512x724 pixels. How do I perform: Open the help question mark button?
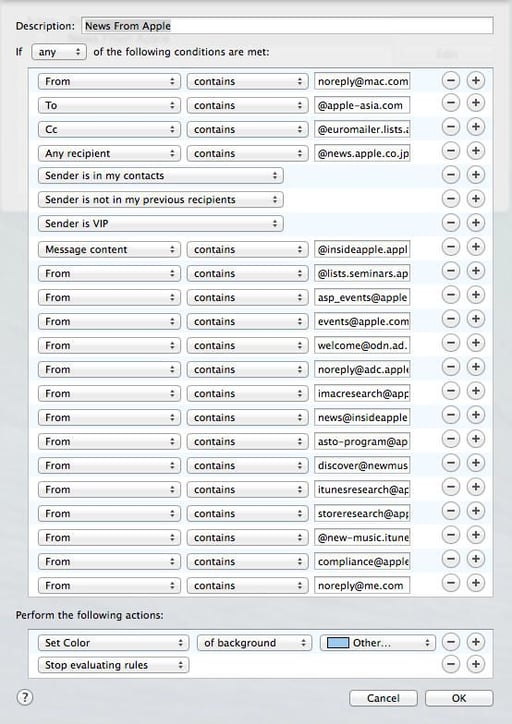click(25, 697)
